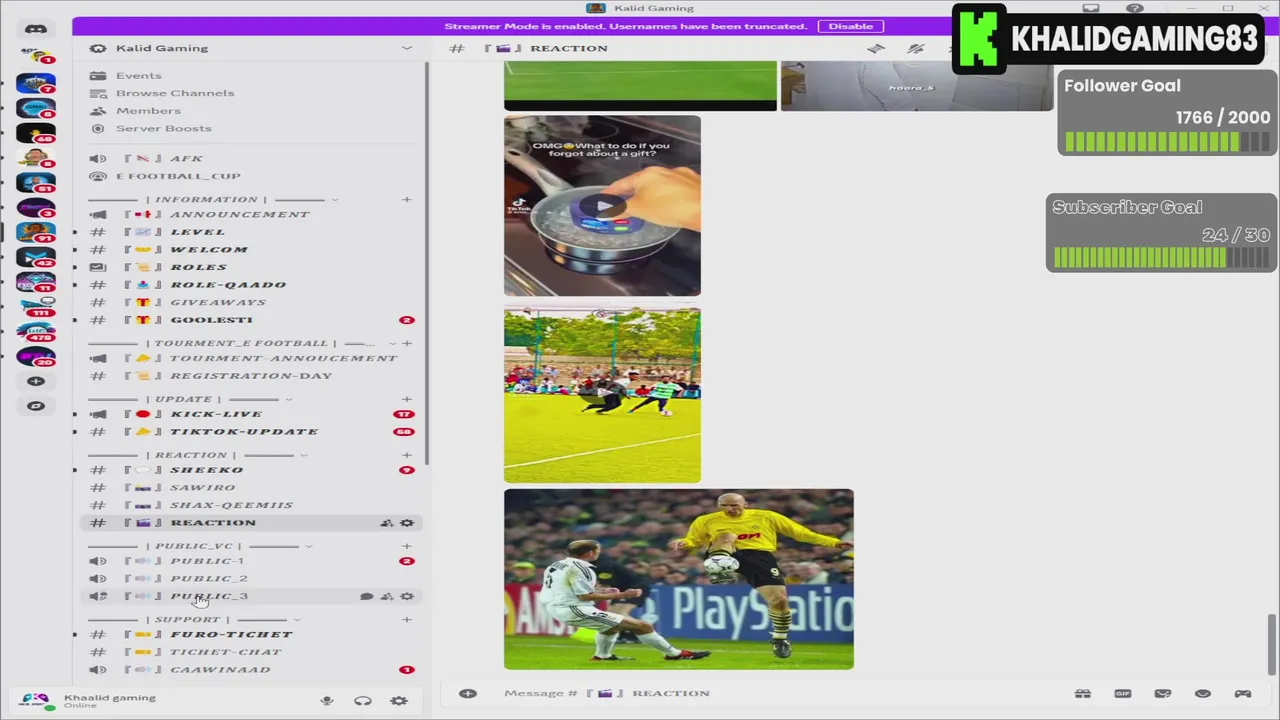Open Discord home direct messages icon
Screen dimensions: 1280x720
point(36,29)
